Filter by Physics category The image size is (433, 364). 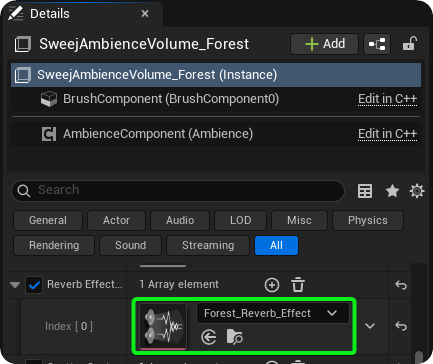pos(368,220)
